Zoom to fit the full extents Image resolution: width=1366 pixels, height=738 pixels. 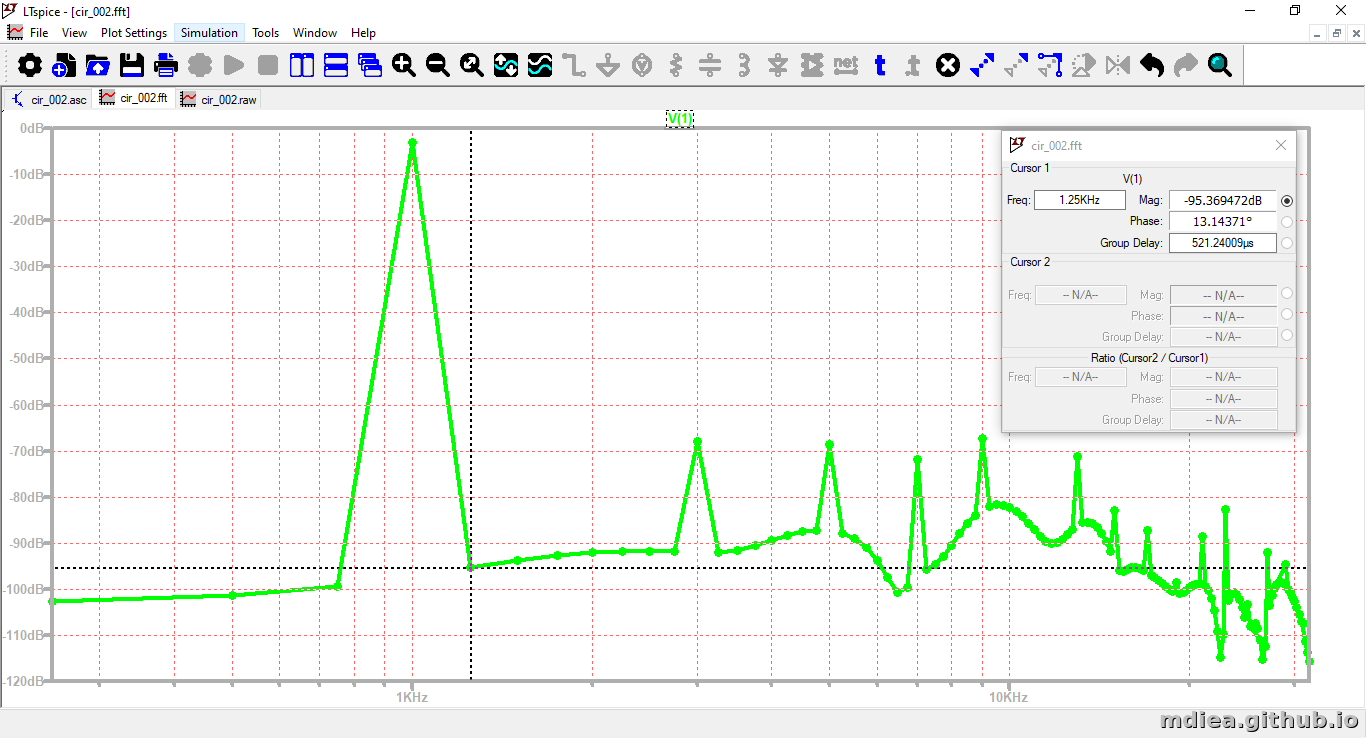click(x=472, y=66)
